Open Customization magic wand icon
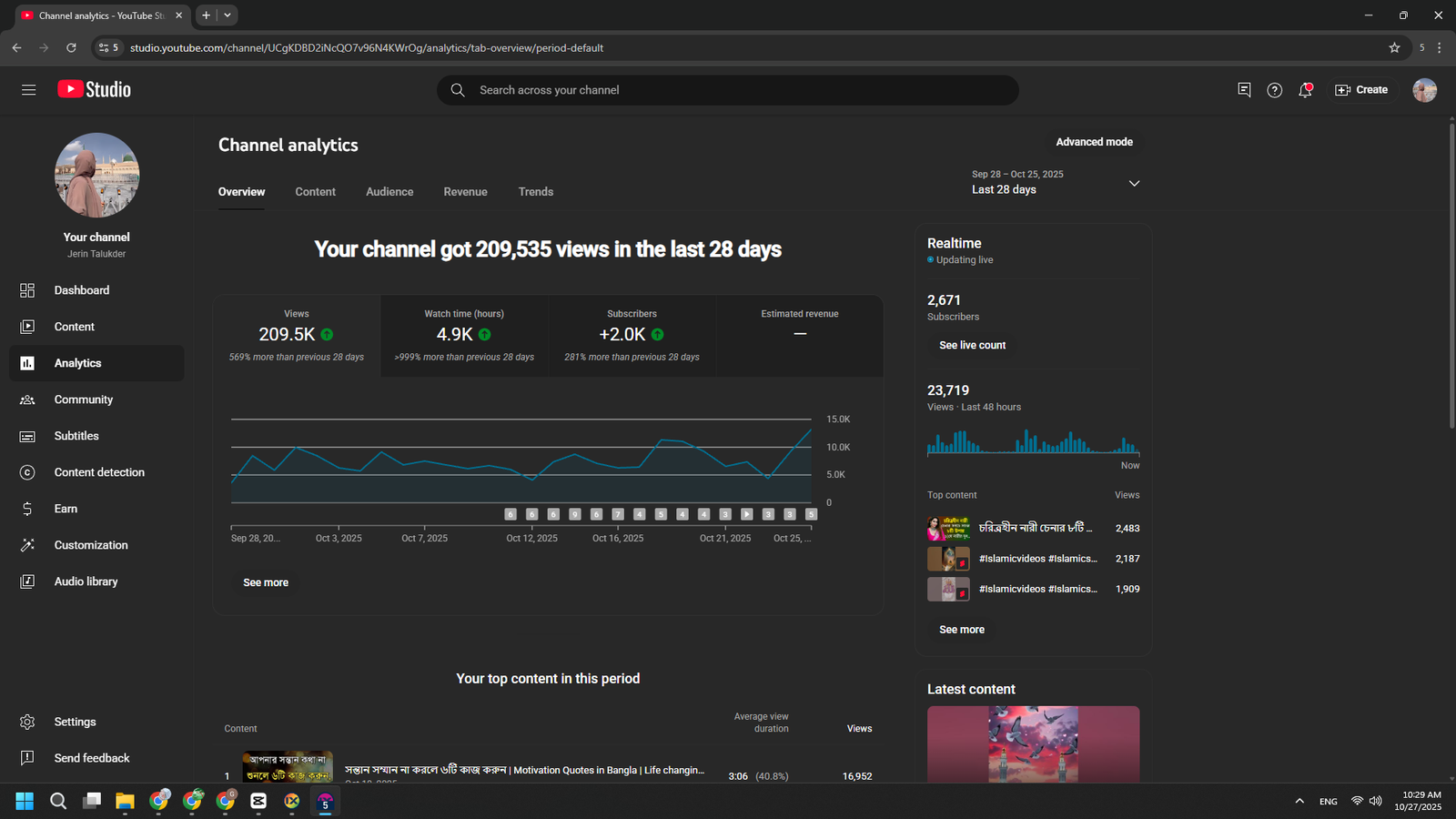The image size is (1456, 819). pyautogui.click(x=27, y=545)
